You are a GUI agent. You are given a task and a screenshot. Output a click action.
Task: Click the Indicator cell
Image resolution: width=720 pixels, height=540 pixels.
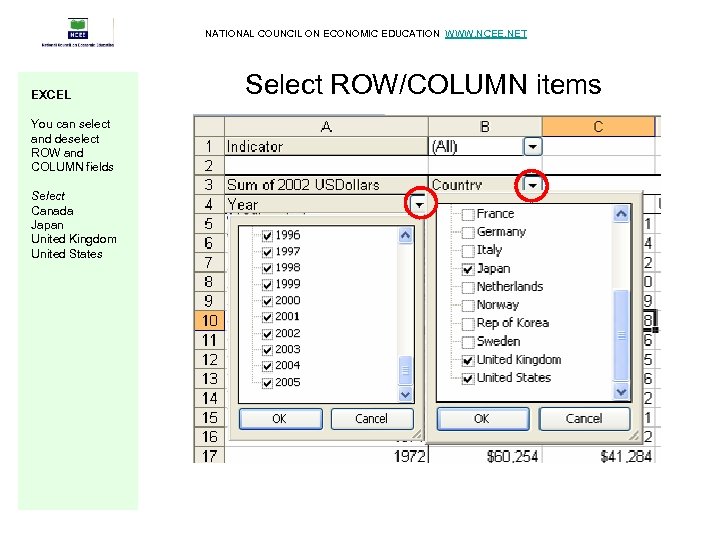(326, 146)
